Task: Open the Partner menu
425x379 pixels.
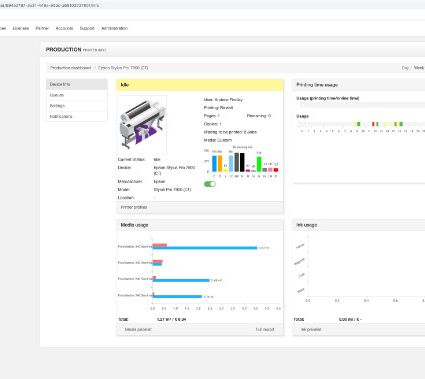Action: tap(42, 28)
